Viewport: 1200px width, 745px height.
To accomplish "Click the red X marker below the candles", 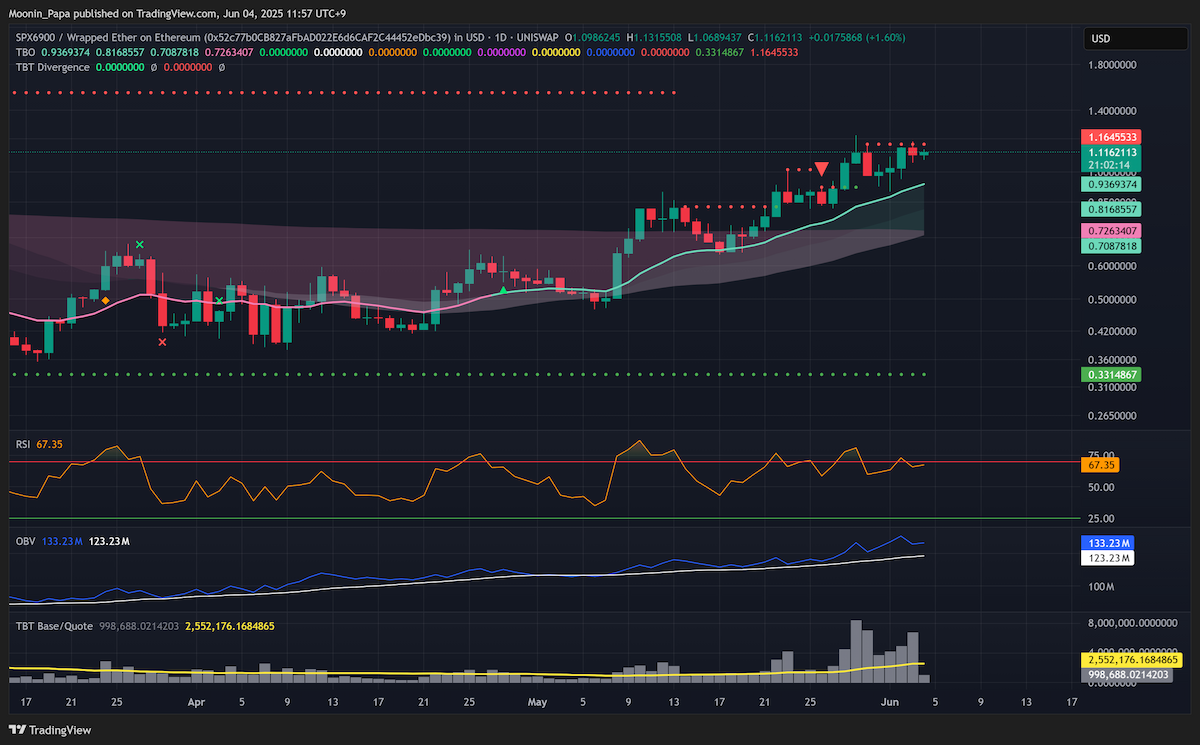I will (x=163, y=342).
